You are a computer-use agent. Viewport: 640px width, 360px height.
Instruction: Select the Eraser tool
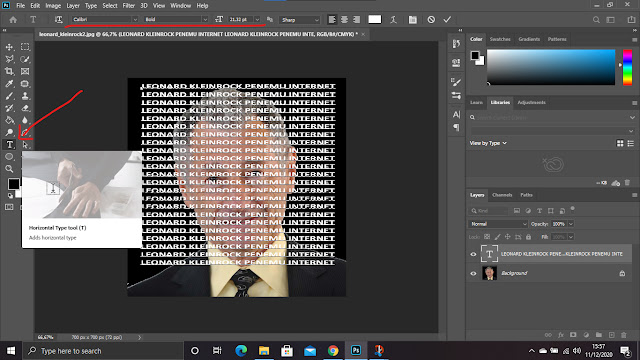pyautogui.click(x=25, y=109)
